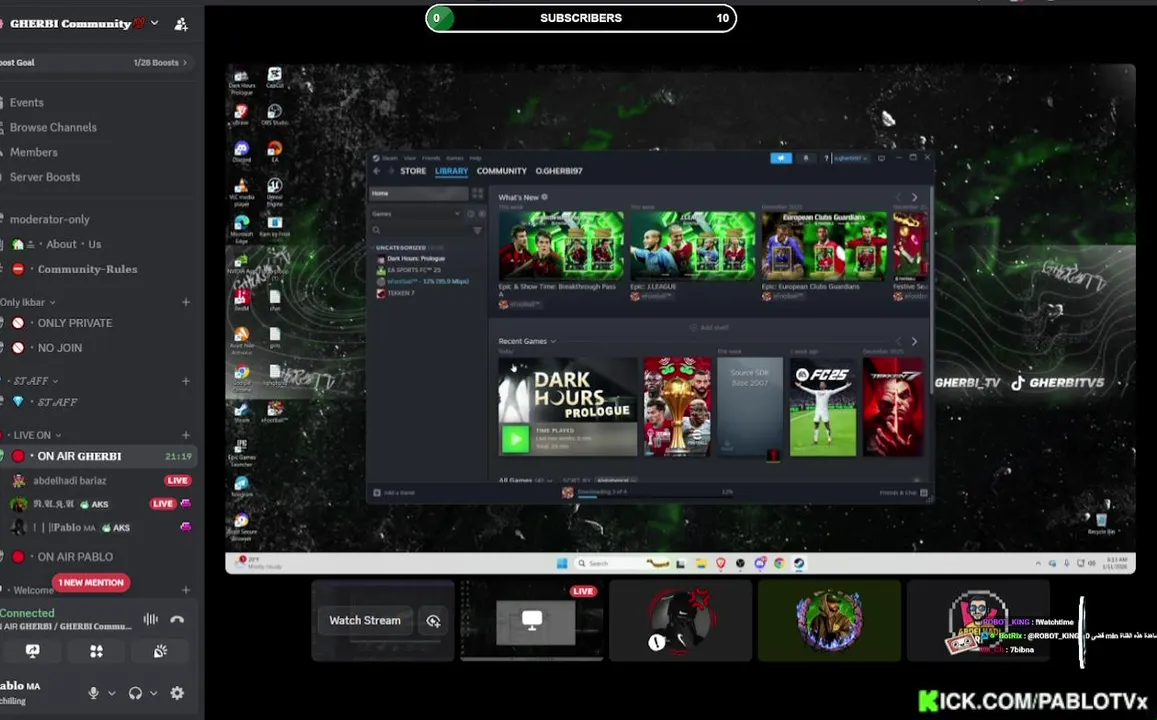Switch to Steam STORE tab
Viewport: 1157px width, 720px height.
tap(413, 171)
